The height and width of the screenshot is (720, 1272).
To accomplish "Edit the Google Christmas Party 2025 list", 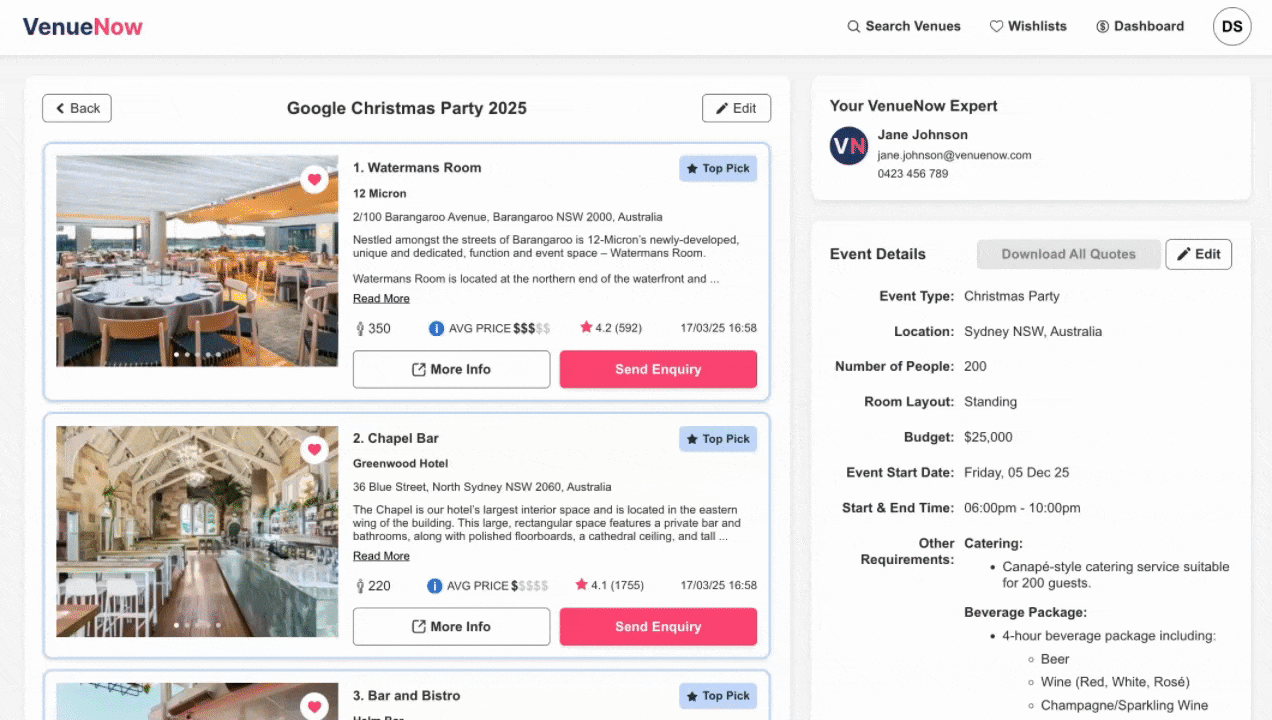I will coord(736,108).
